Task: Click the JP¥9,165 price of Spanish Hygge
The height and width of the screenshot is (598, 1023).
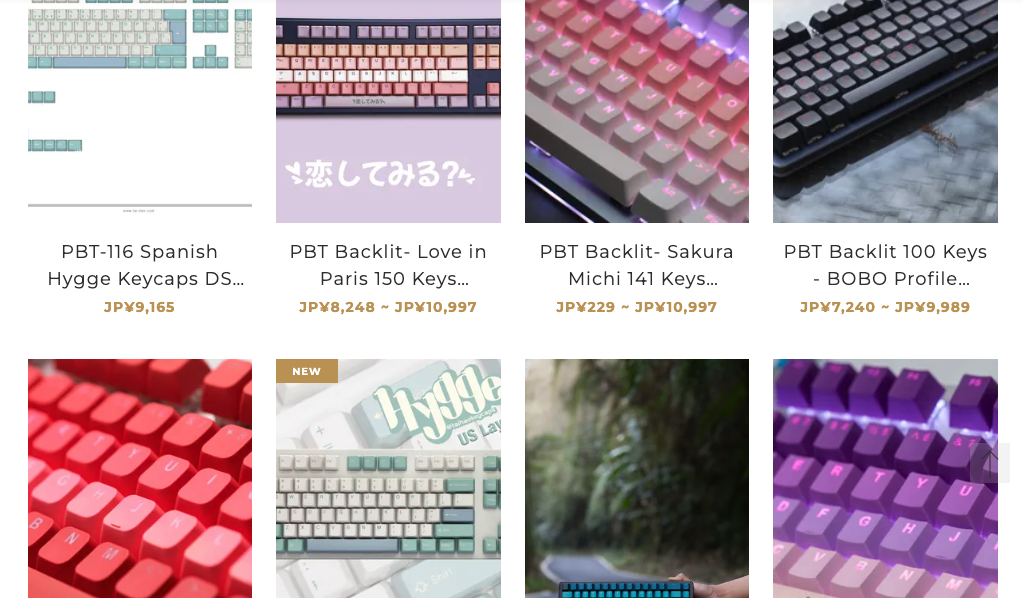Action: point(140,307)
